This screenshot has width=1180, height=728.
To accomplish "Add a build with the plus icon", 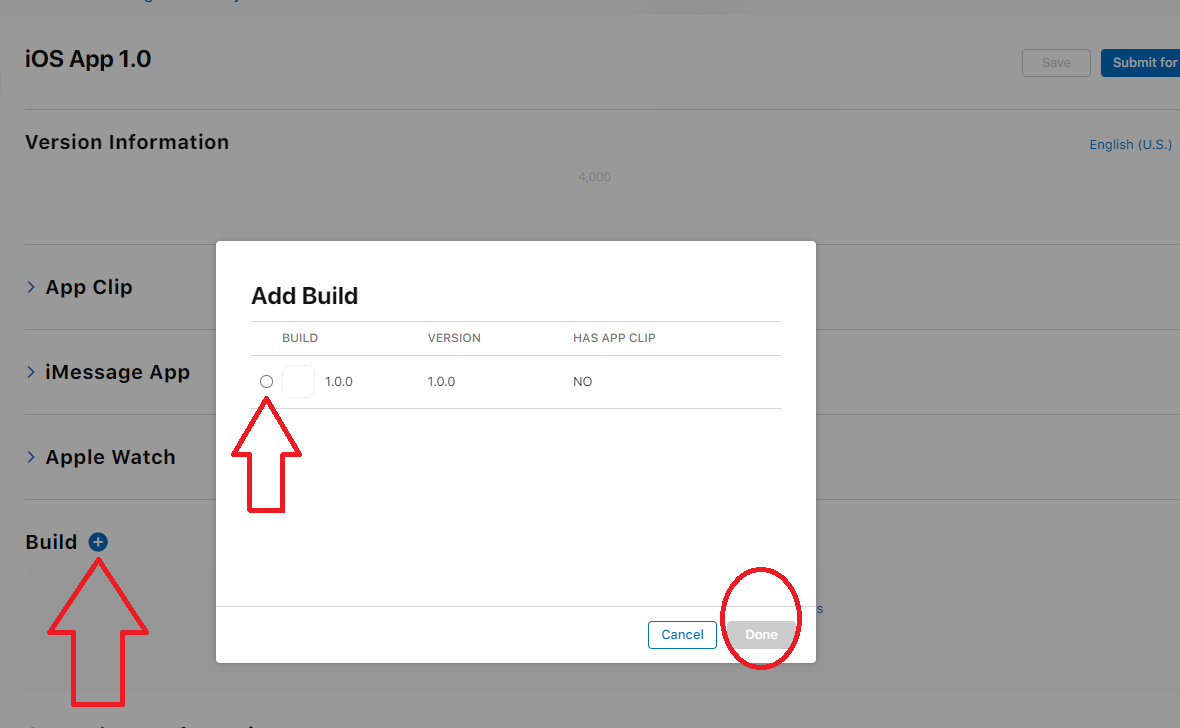I will pos(98,542).
